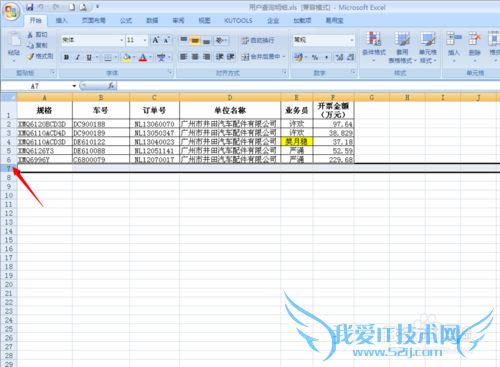Apply comma style number format
This screenshot has height=367, width=500.
click(x=326, y=57)
